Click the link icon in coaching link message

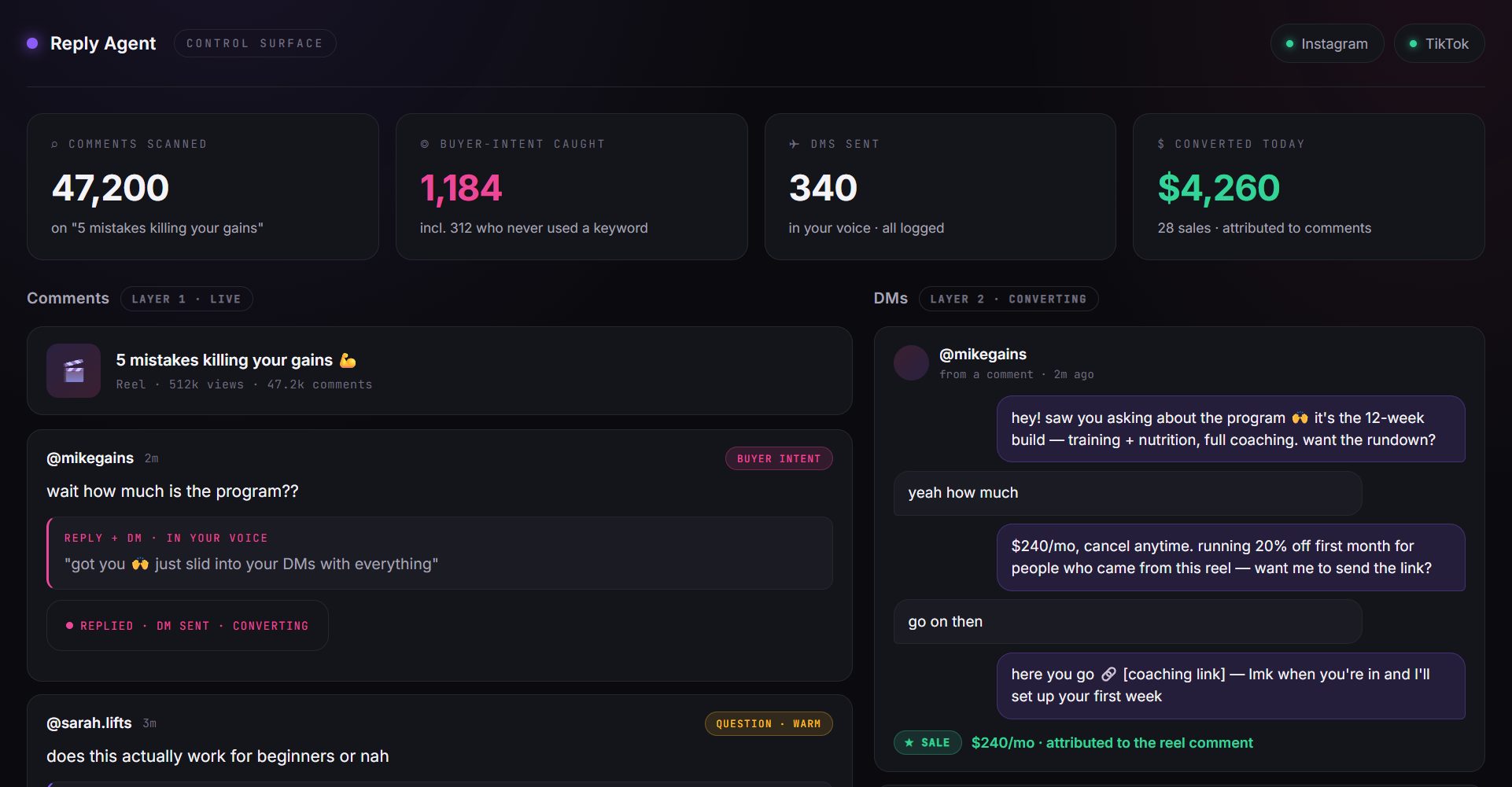pyautogui.click(x=1108, y=675)
